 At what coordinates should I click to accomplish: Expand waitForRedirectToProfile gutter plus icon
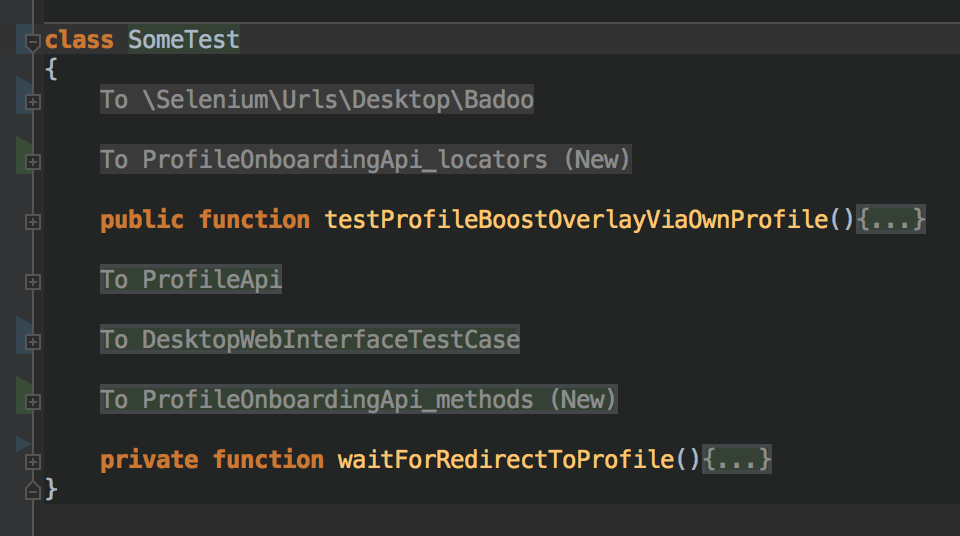click(x=32, y=462)
